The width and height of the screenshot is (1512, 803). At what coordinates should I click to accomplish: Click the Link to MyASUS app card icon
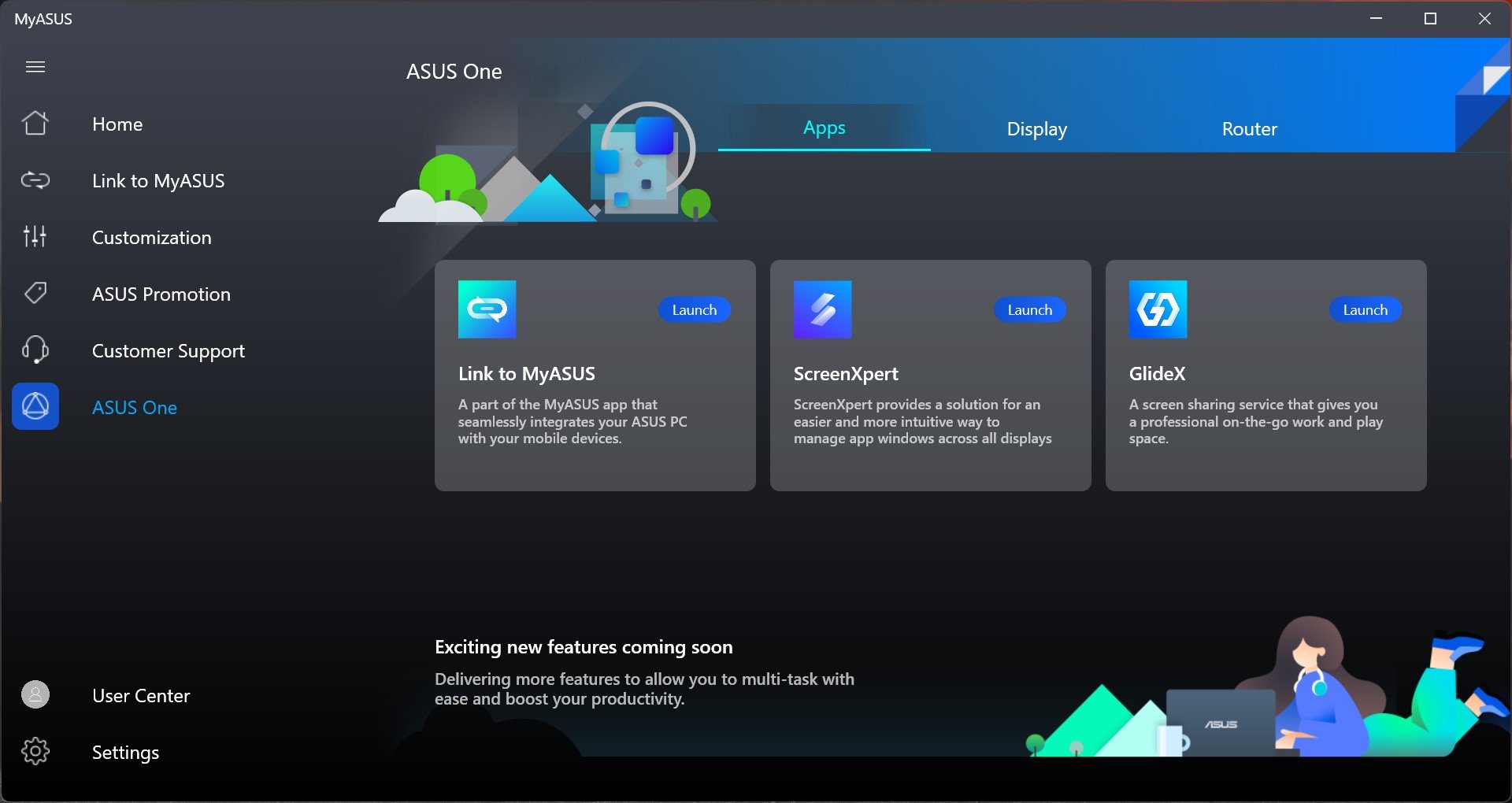(487, 309)
